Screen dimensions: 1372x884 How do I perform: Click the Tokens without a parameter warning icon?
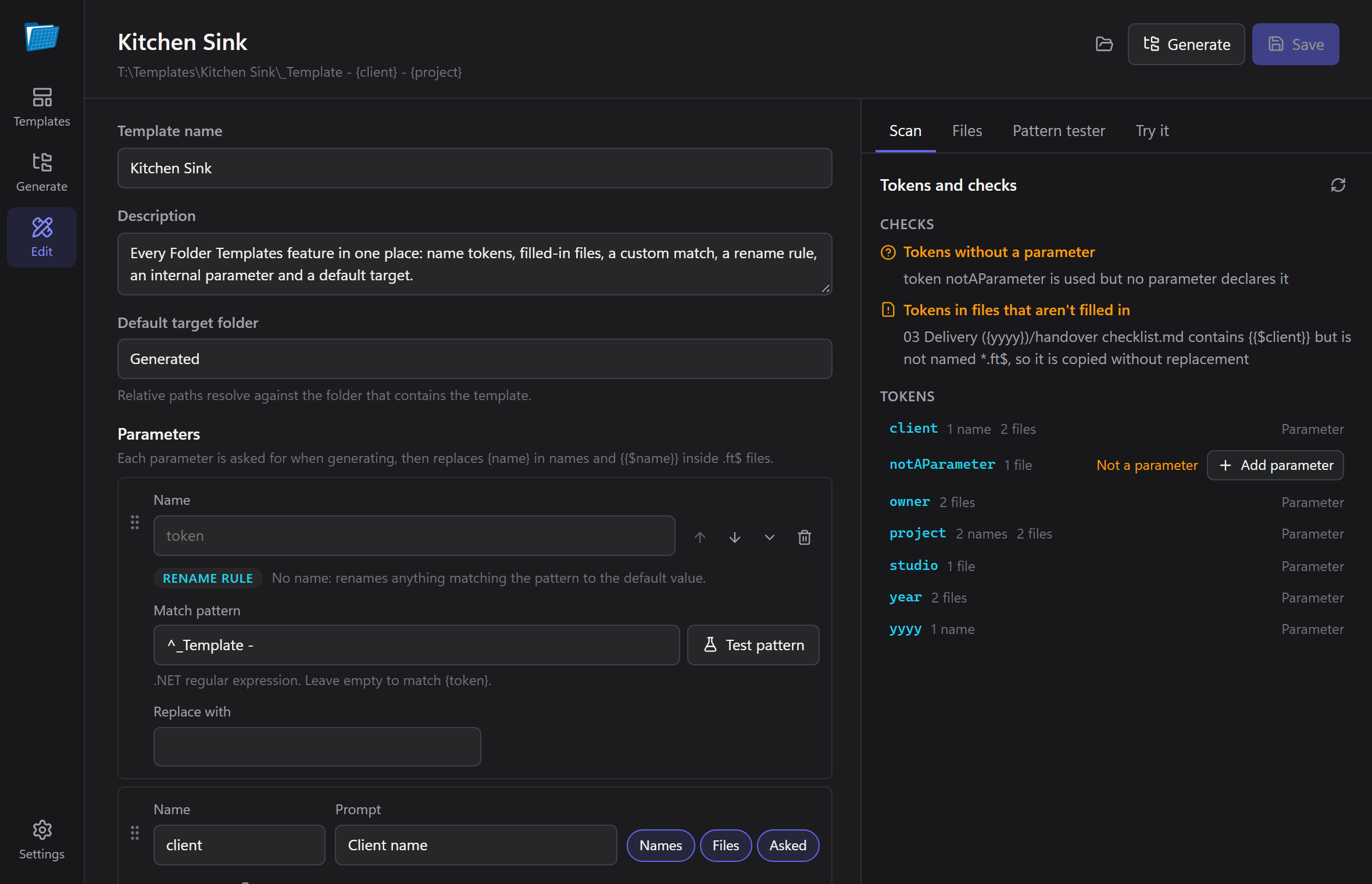(888, 252)
